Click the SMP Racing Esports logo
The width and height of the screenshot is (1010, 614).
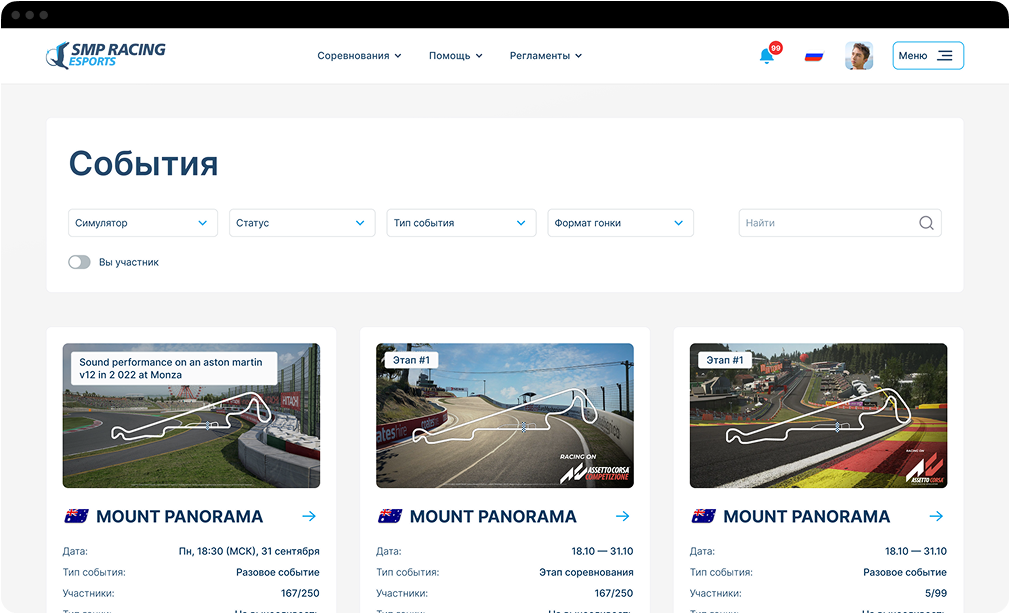point(106,55)
